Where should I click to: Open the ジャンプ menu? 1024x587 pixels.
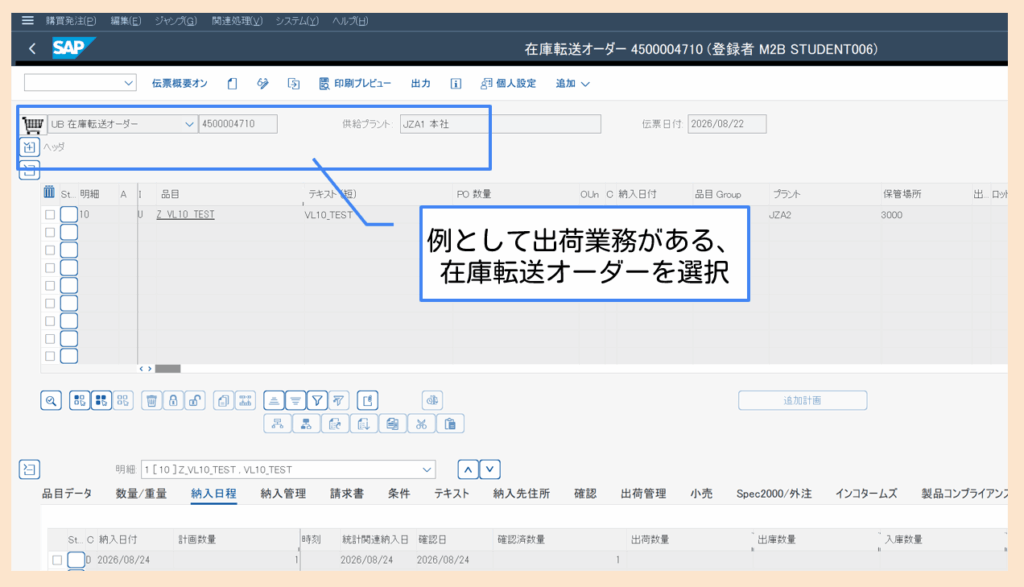176,21
